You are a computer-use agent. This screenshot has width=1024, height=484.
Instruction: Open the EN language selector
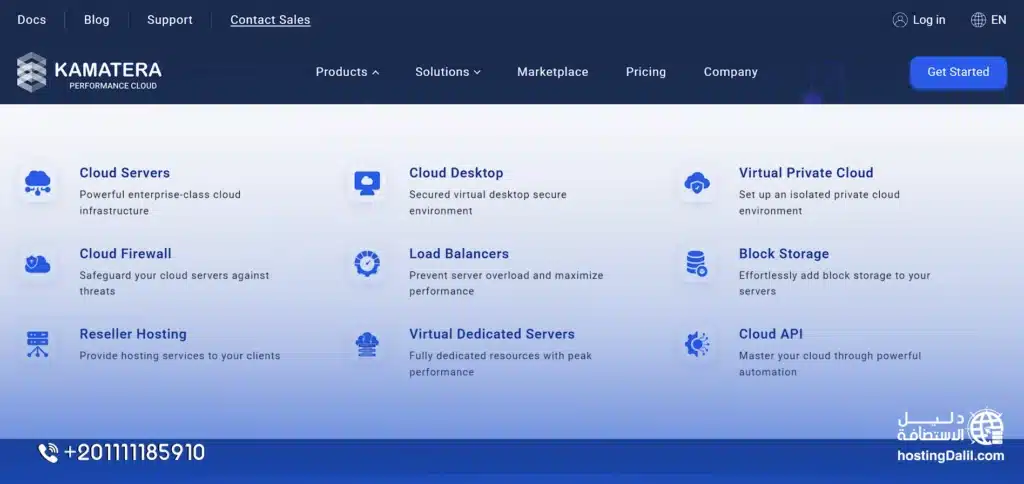988,20
